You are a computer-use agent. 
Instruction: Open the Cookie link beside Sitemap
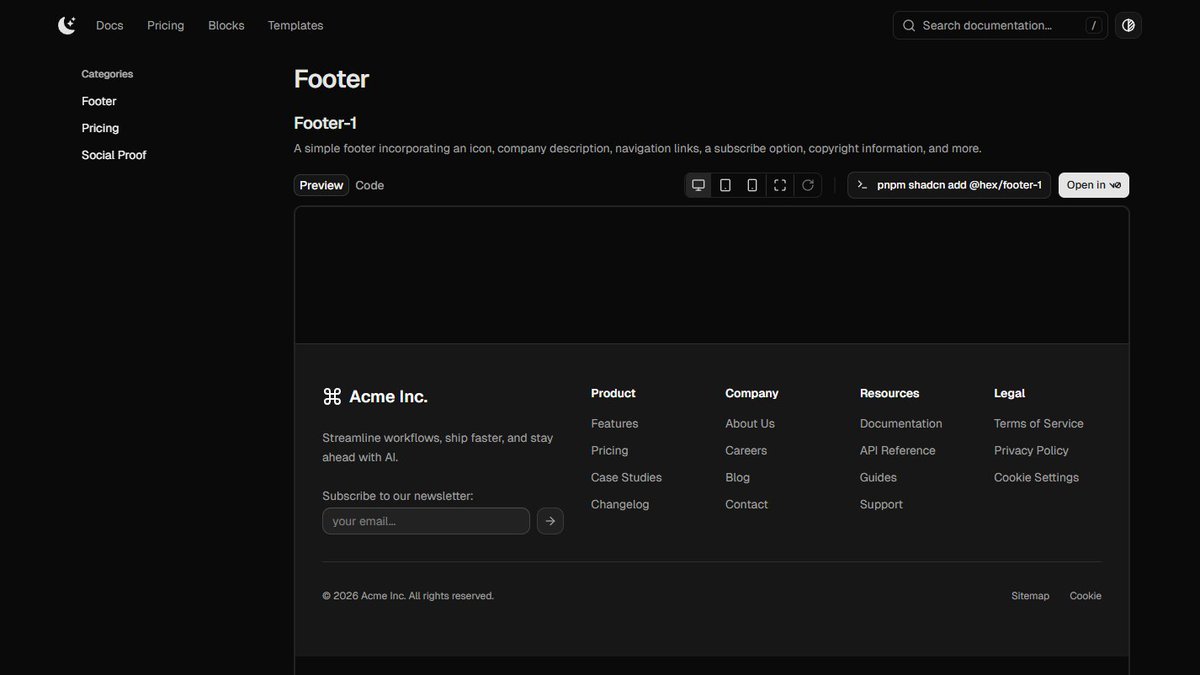click(x=1085, y=596)
